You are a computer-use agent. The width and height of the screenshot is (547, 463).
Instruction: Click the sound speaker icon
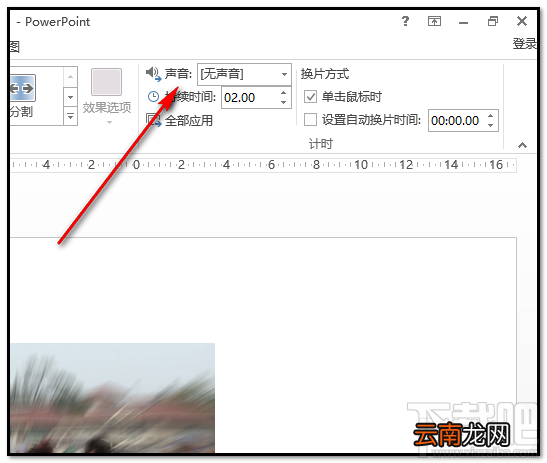tap(153, 74)
